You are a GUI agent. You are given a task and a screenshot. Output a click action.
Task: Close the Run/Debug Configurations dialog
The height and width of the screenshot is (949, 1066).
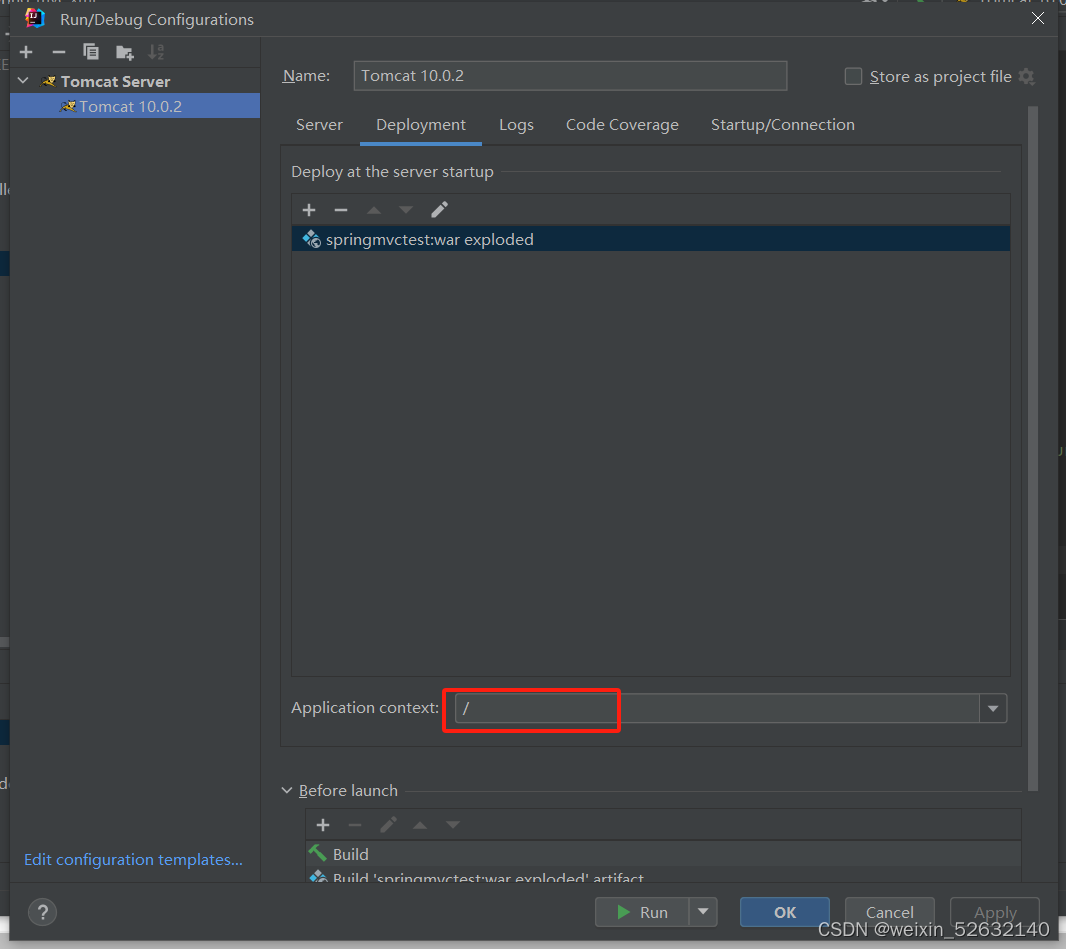point(1037,18)
